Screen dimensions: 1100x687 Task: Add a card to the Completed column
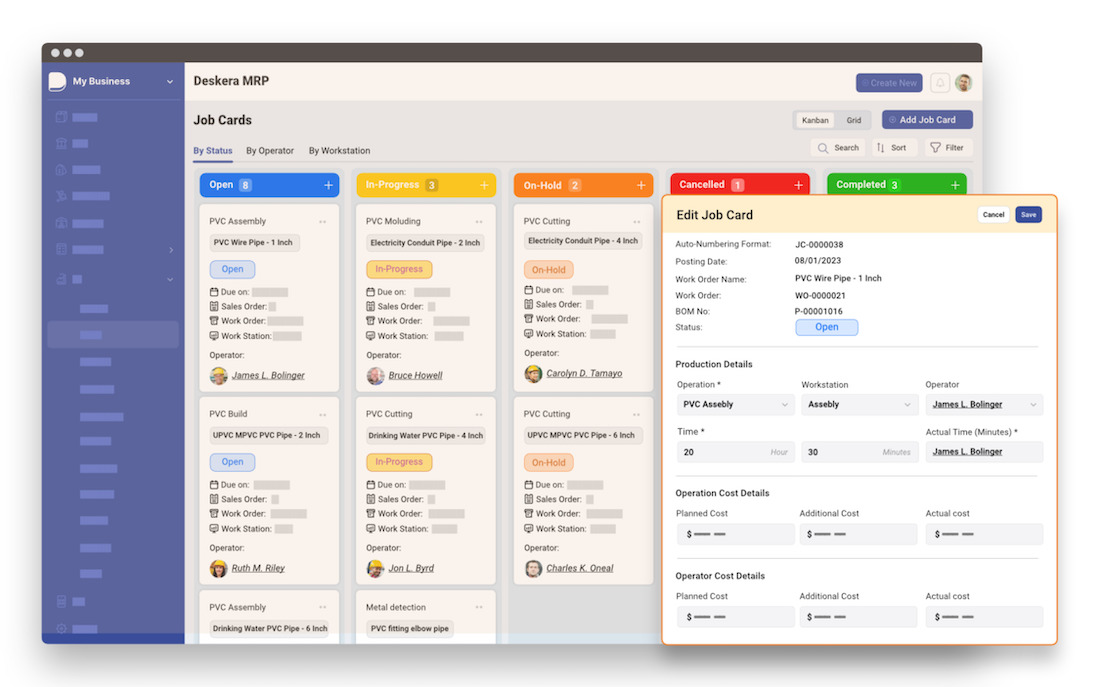pos(955,185)
